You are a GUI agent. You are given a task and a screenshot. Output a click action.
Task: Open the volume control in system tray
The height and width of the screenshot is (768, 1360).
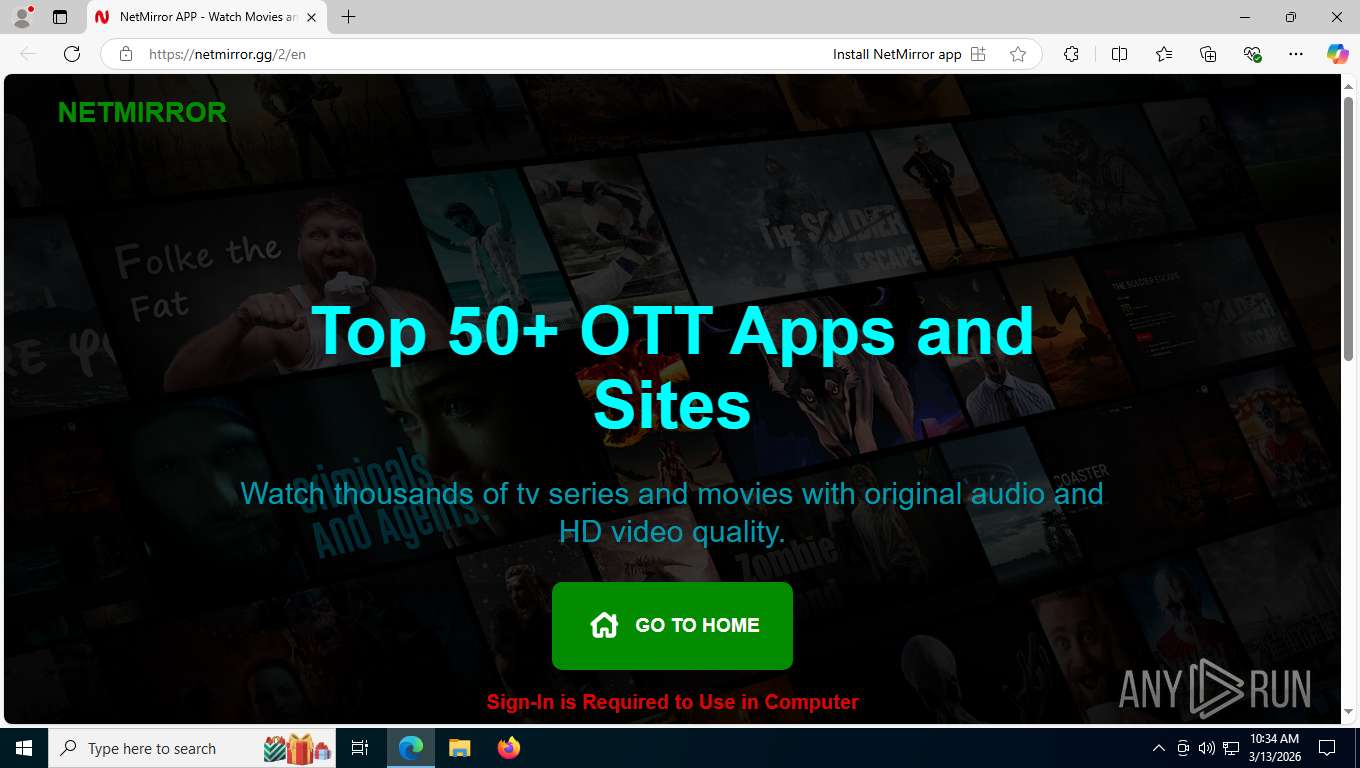[1206, 748]
